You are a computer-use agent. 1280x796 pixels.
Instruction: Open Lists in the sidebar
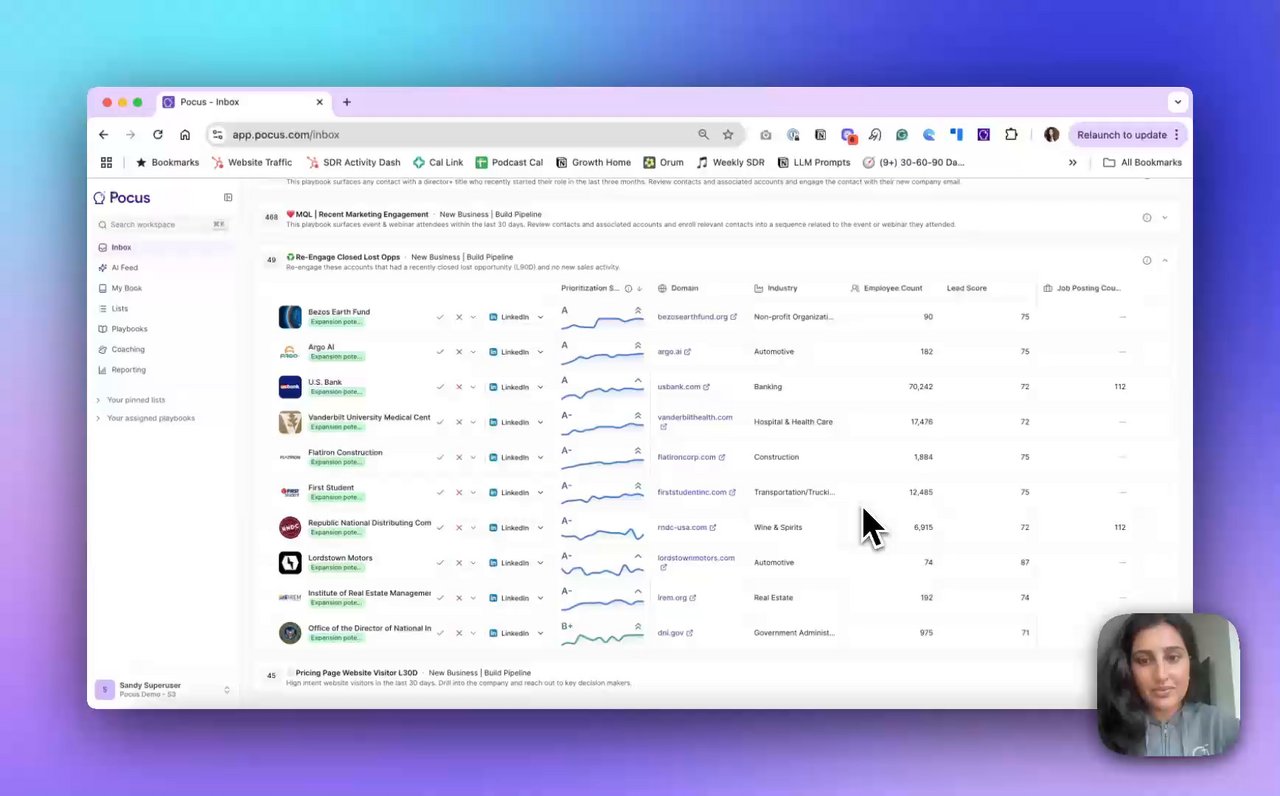pos(119,309)
